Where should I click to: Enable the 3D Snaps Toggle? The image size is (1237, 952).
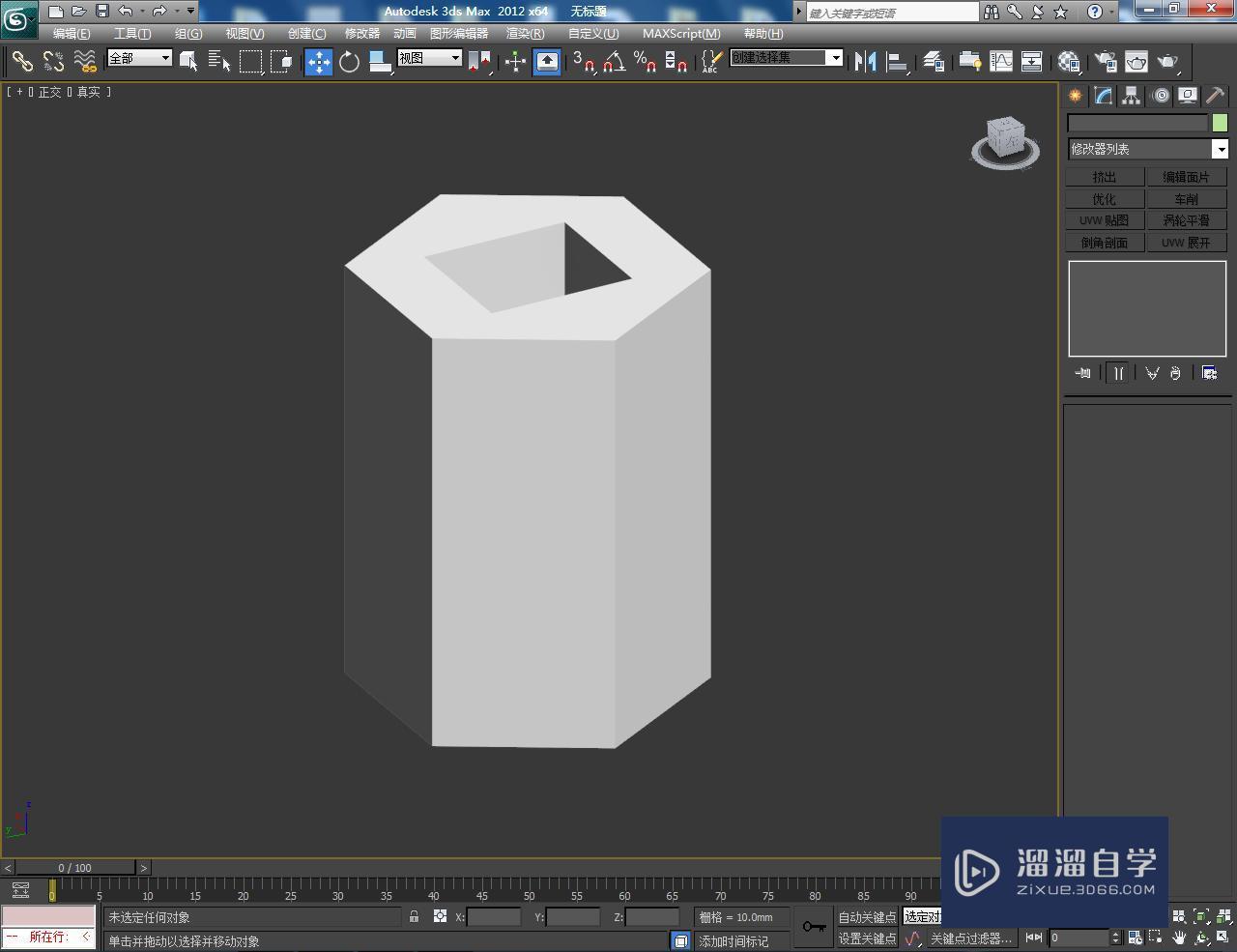578,61
